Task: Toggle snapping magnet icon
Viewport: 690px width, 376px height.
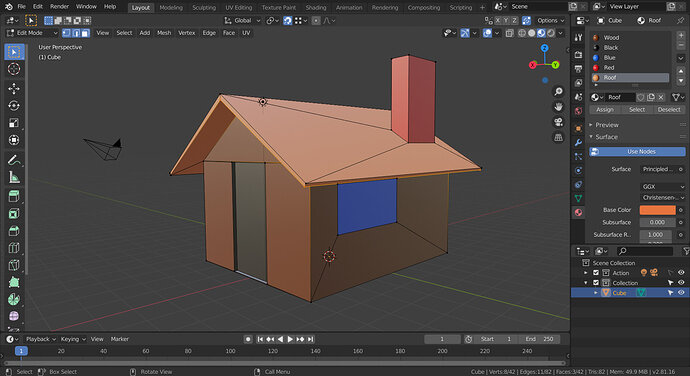Action: (x=287, y=21)
